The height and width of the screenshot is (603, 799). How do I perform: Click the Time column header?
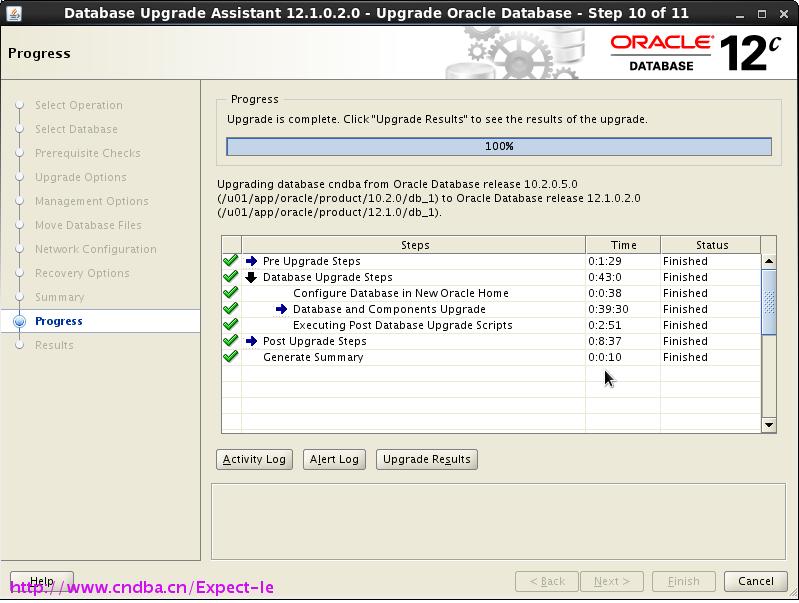click(623, 245)
